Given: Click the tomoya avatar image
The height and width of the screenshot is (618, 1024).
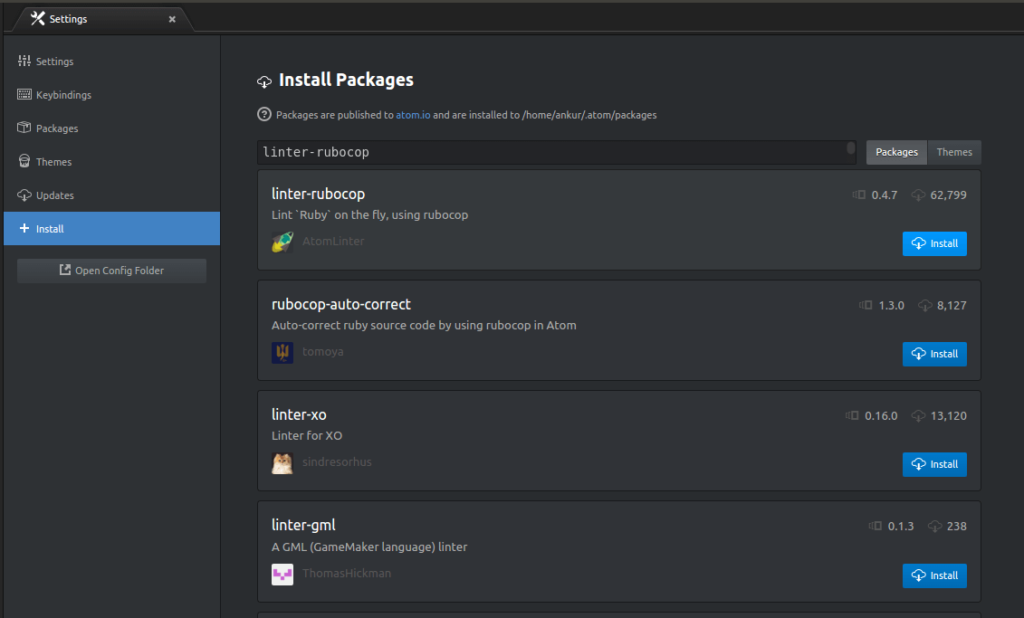Looking at the screenshot, I should pos(282,353).
